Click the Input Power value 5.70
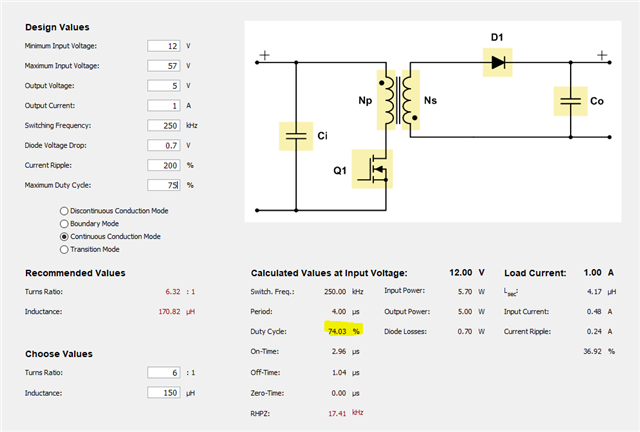The height and width of the screenshot is (432, 640). coord(465,292)
